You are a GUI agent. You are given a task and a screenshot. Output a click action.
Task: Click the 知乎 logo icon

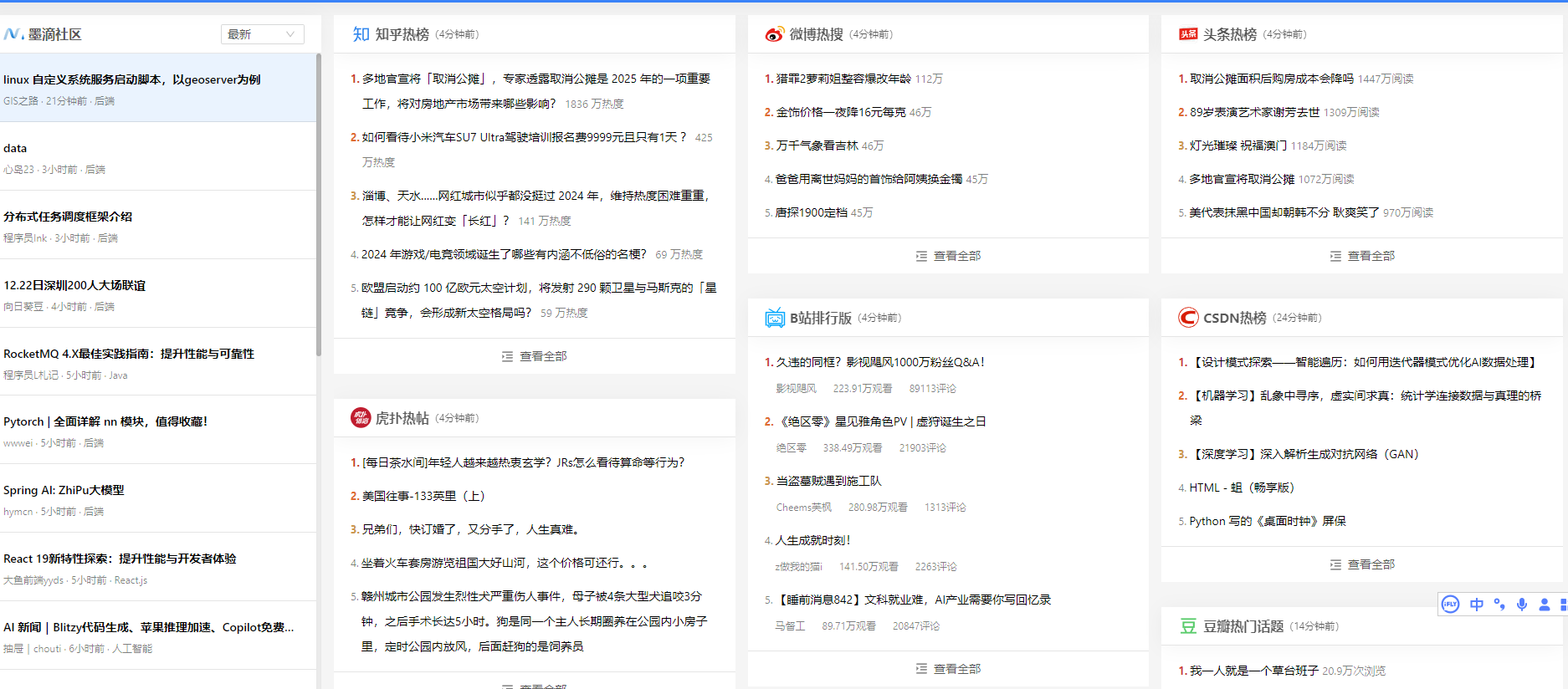tap(361, 34)
